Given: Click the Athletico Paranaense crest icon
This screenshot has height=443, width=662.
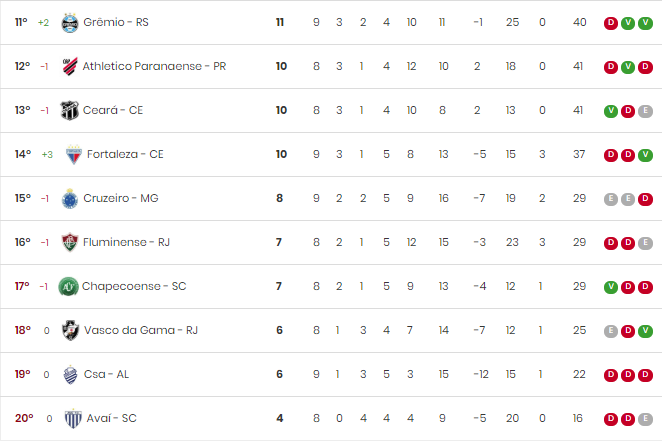Looking at the screenshot, I should 70,67.
